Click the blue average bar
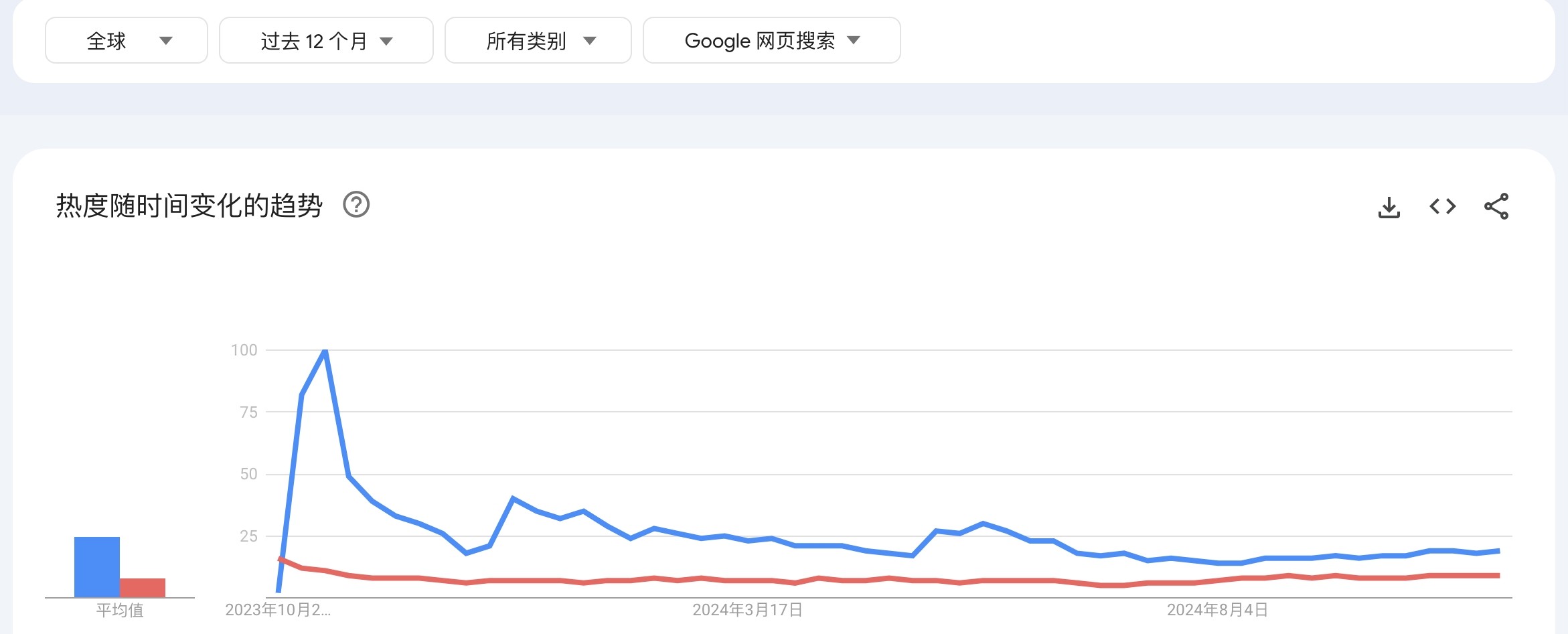Image resolution: width=1568 pixels, height=634 pixels. pyautogui.click(x=97, y=567)
